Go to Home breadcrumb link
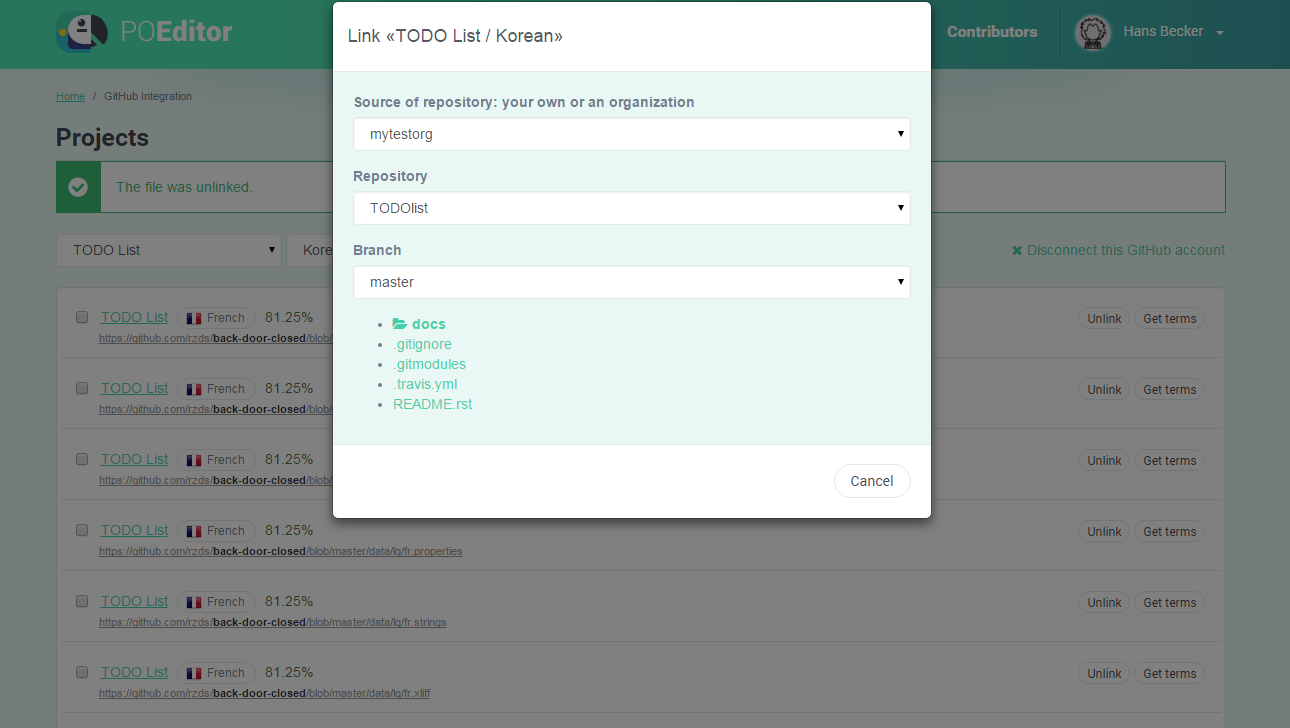 70,96
